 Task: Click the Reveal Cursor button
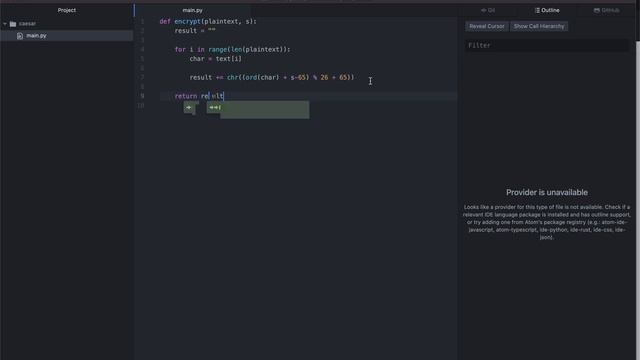(487, 26)
